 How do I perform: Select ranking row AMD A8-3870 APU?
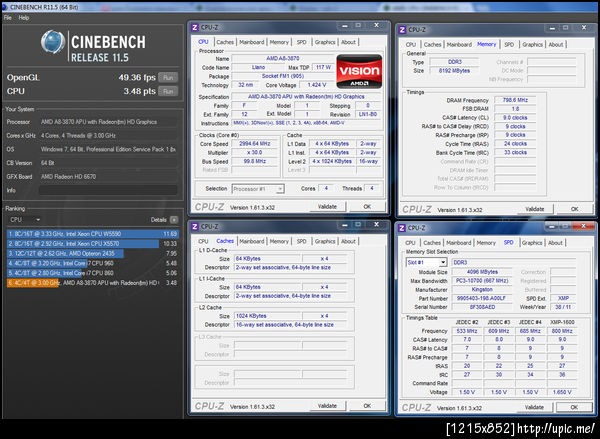(x=93, y=283)
